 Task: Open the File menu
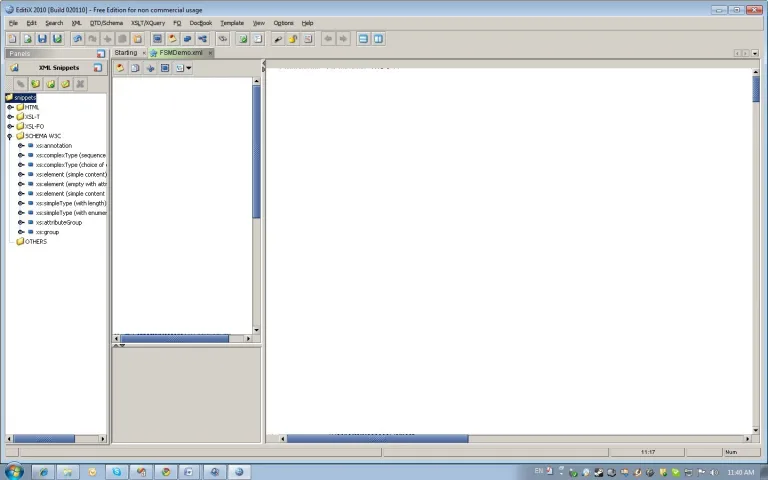pyautogui.click(x=13, y=23)
